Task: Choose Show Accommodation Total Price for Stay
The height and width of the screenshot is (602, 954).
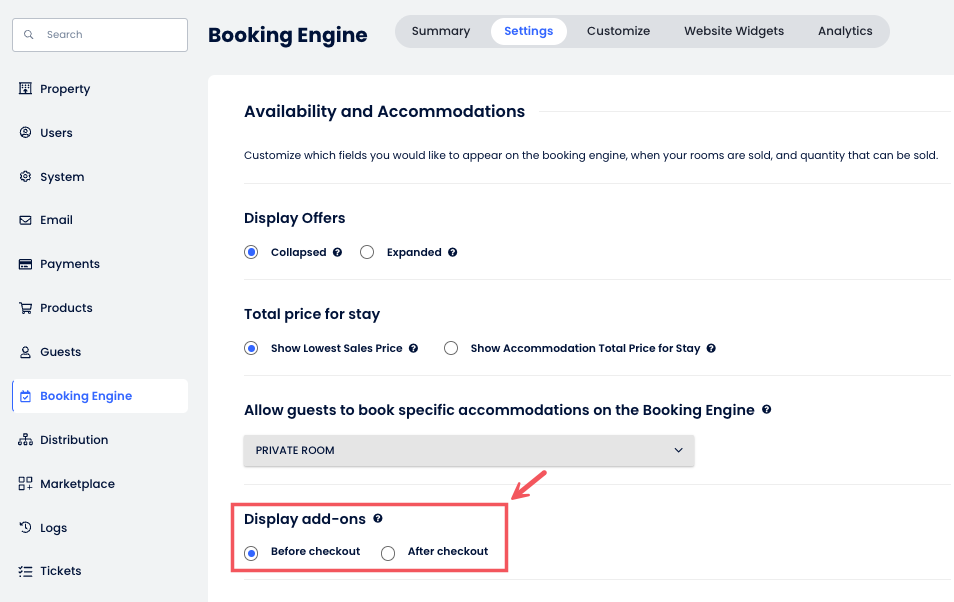Action: tap(451, 349)
